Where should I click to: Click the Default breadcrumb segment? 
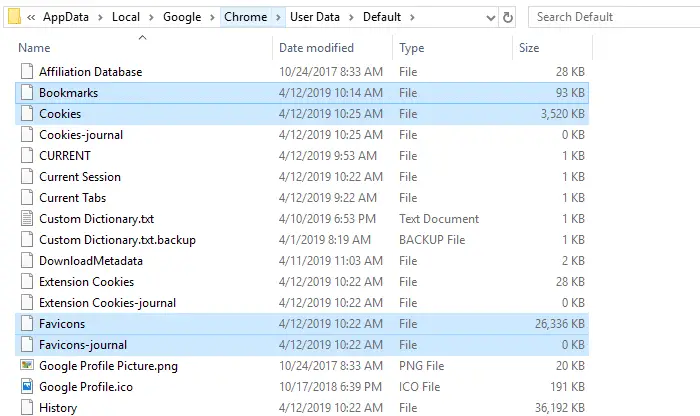tap(382, 17)
